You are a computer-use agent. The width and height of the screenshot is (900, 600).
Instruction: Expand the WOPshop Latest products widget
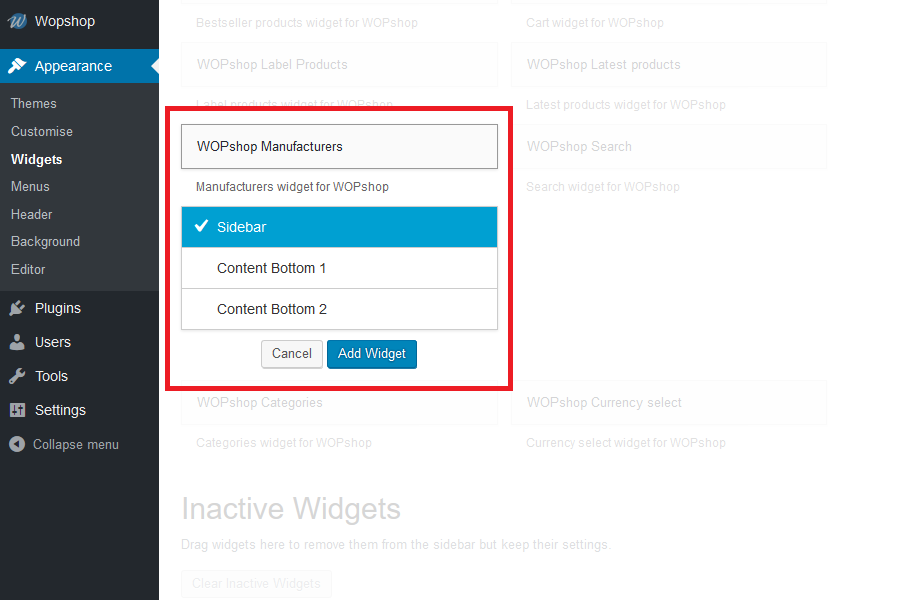[x=668, y=64]
